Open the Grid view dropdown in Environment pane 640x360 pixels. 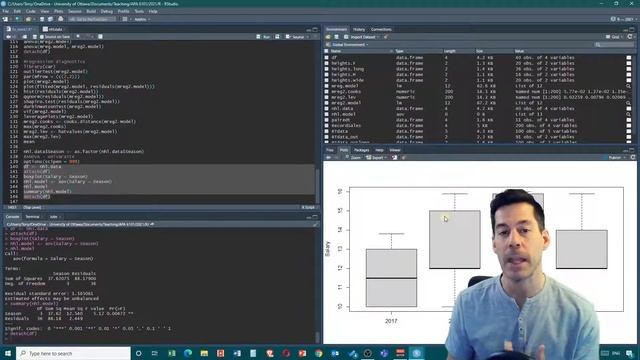click(x=613, y=37)
